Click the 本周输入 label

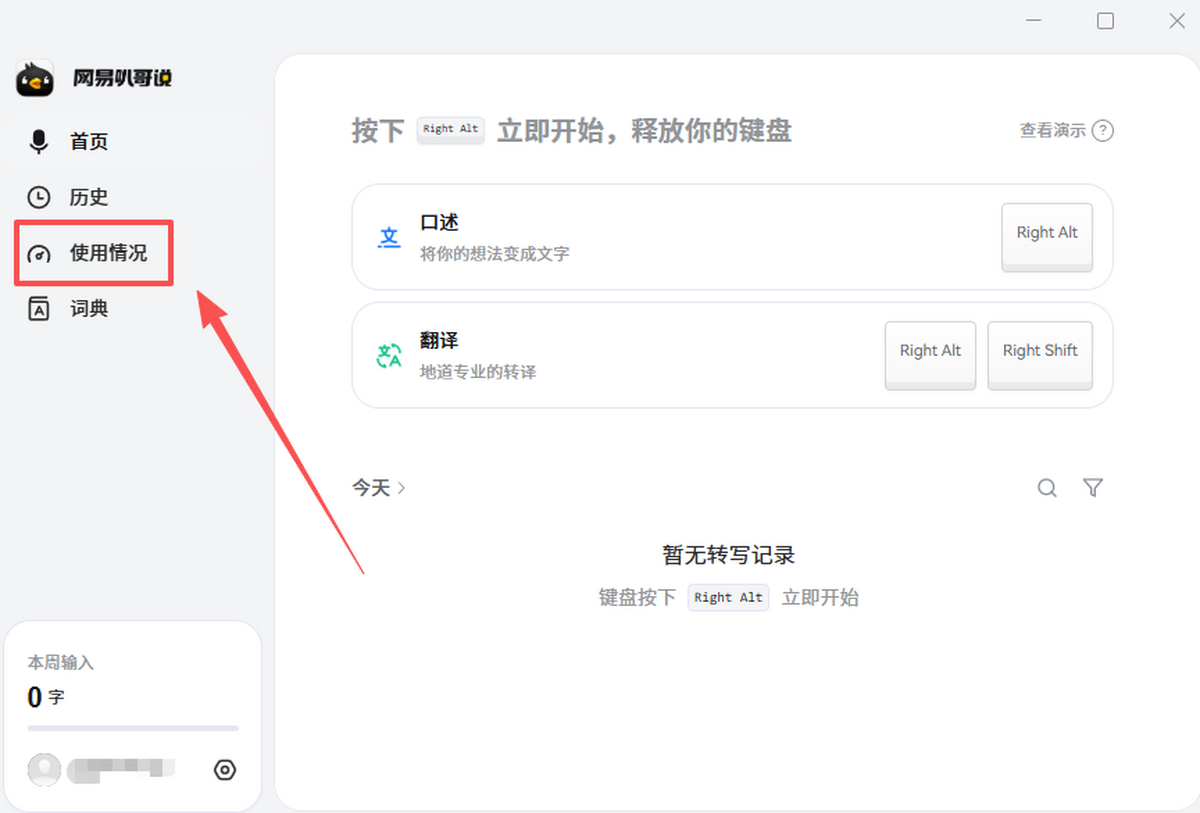point(60,663)
